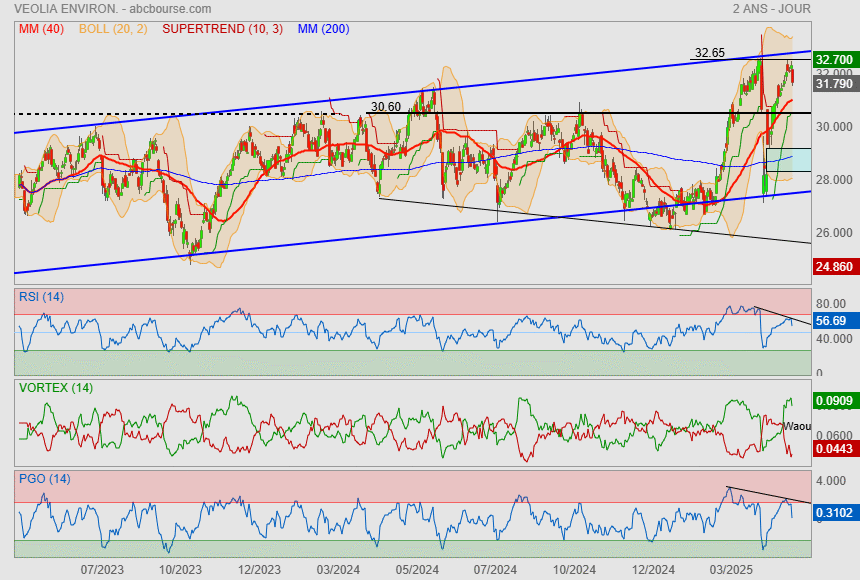This screenshot has width=860, height=580.
Task: Click the 12/2024 date axis label
Action: (x=653, y=570)
